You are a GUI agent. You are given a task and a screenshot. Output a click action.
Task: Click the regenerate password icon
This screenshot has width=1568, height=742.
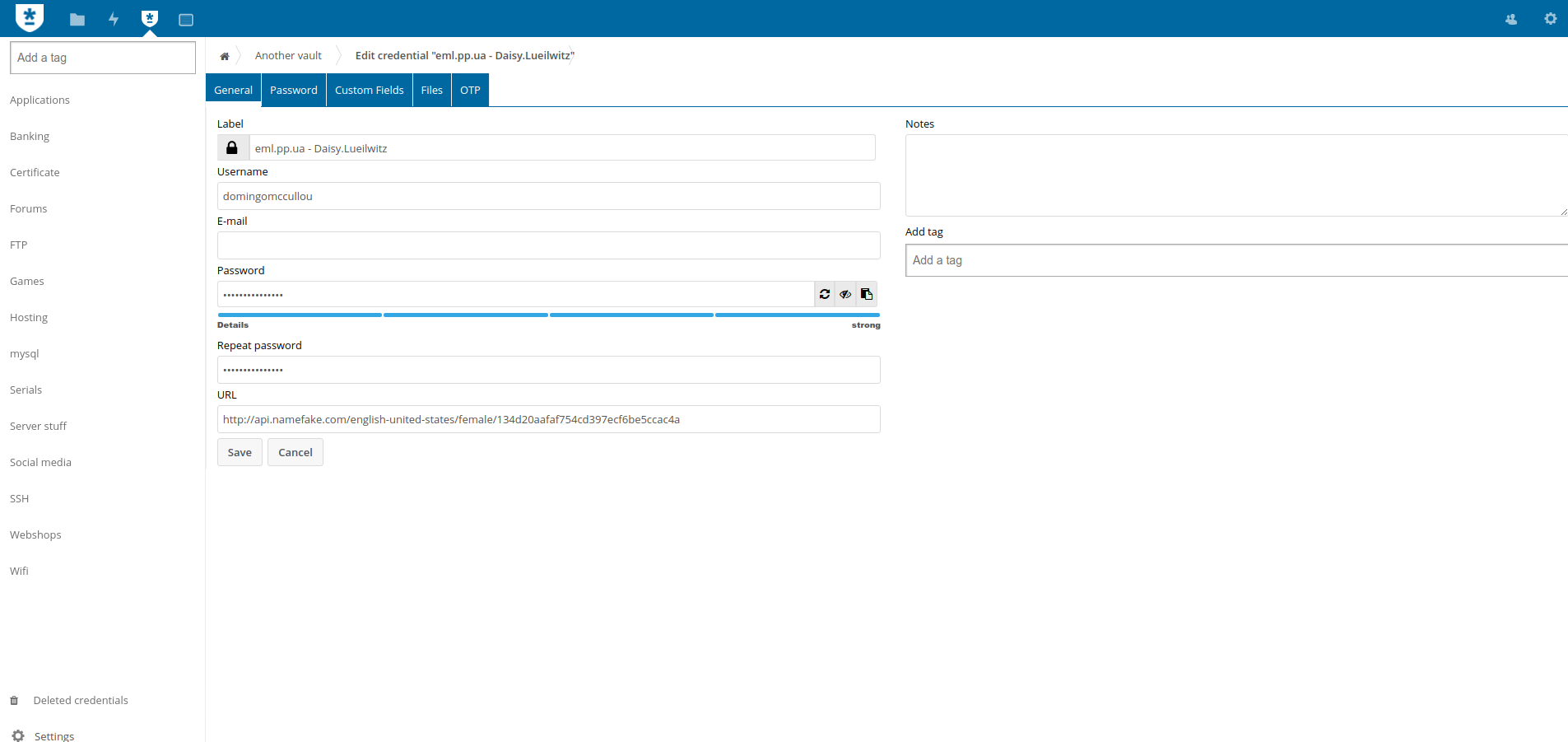pos(824,294)
